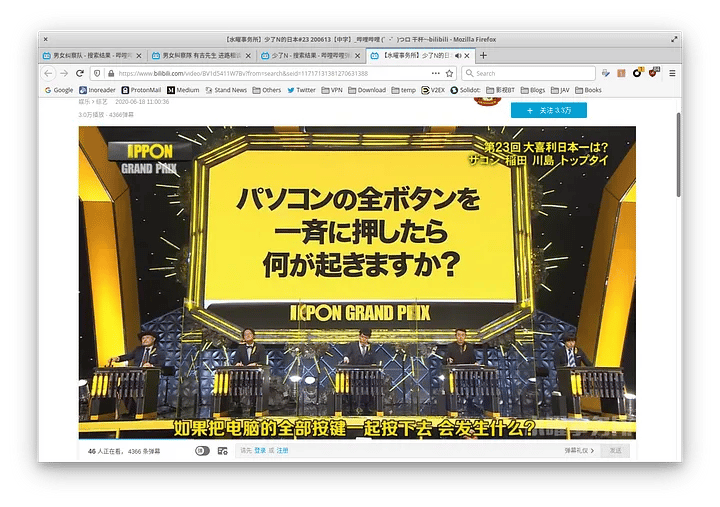720x507 pixels.
Task: Expand the temp bookmarks folder
Action: 404,90
